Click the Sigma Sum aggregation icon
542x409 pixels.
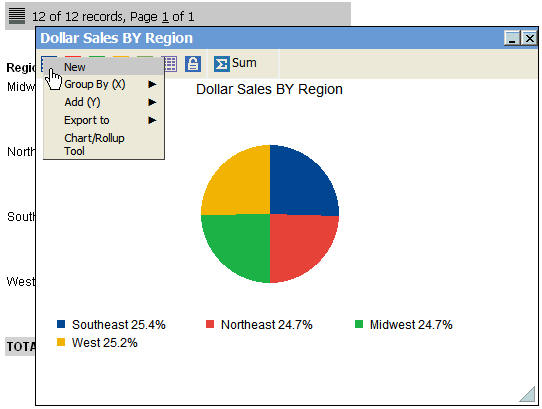coord(221,64)
